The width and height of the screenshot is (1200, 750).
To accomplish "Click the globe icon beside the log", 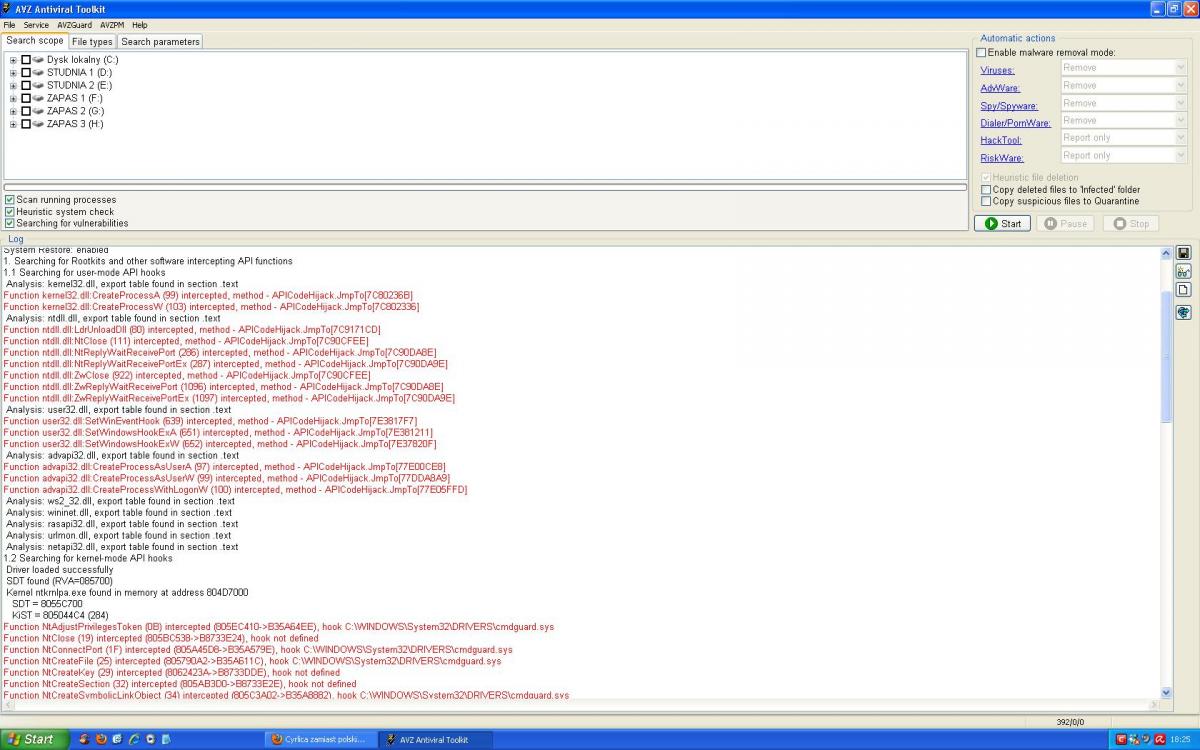I will pyautogui.click(x=1183, y=312).
